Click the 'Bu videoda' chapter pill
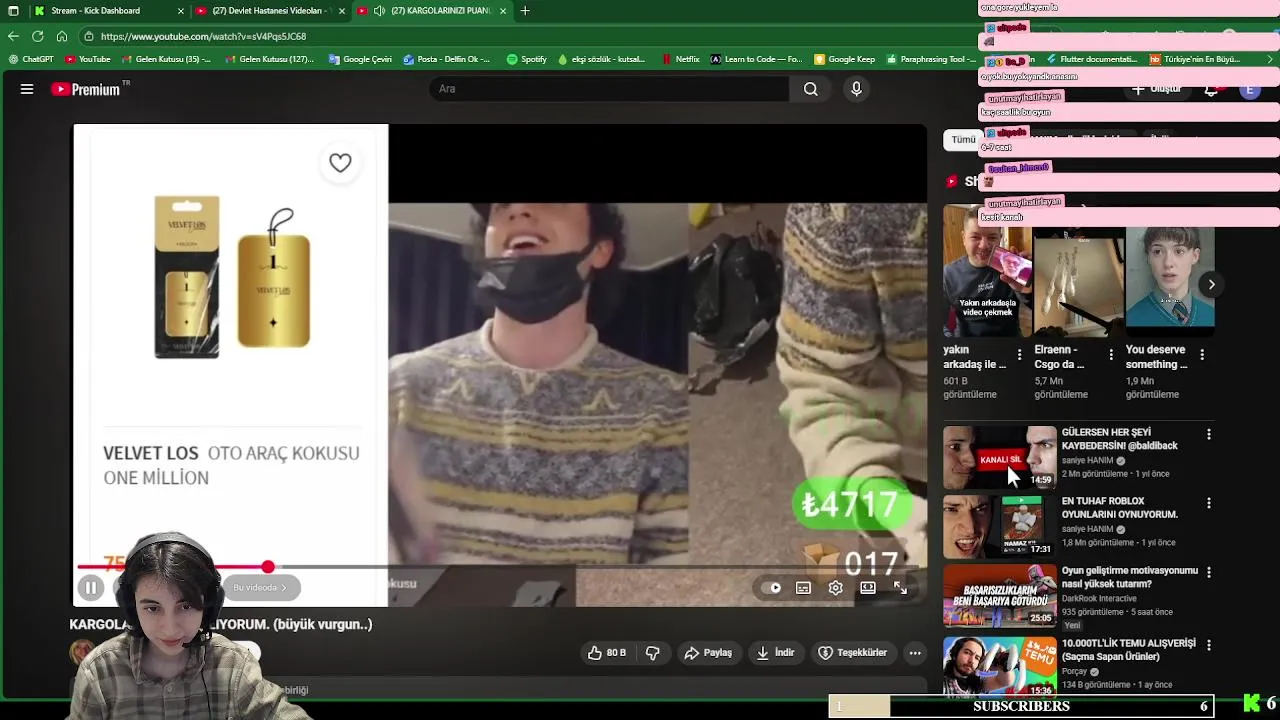Screen dimensions: 1280x720 (259, 588)
